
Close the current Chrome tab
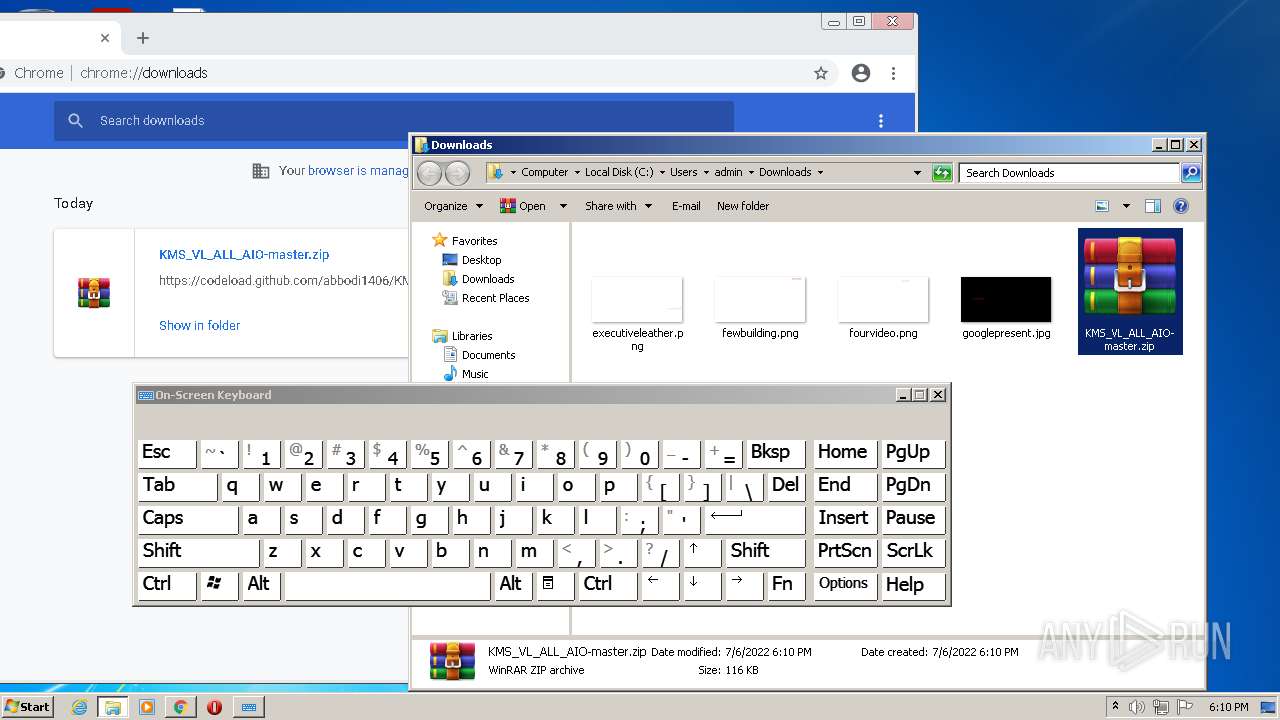point(105,38)
